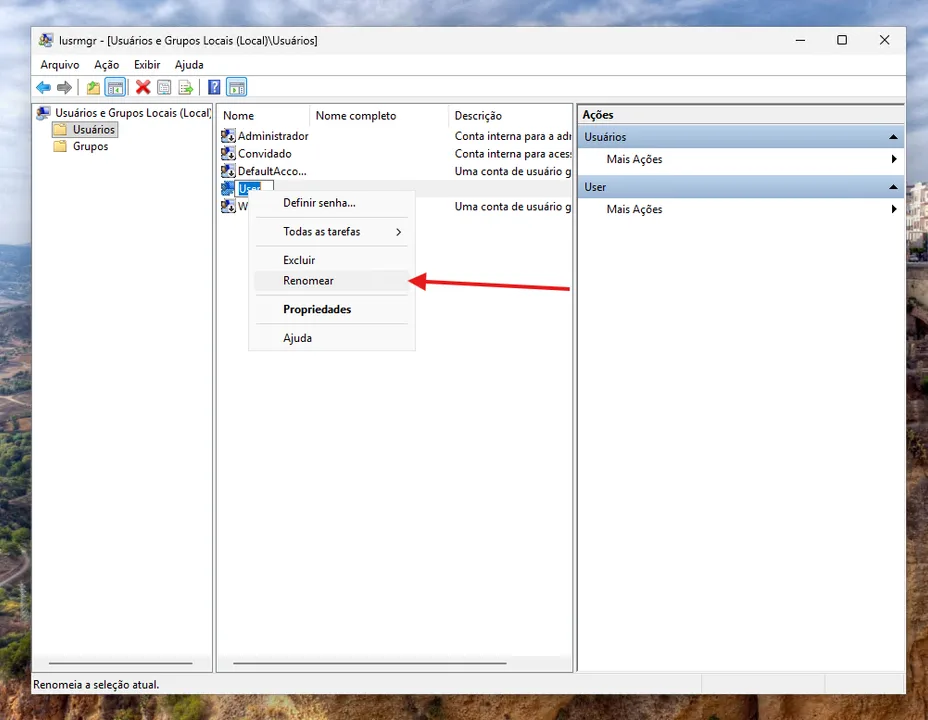
Task: Choose Ajuda in the context menu
Action: tap(331, 338)
